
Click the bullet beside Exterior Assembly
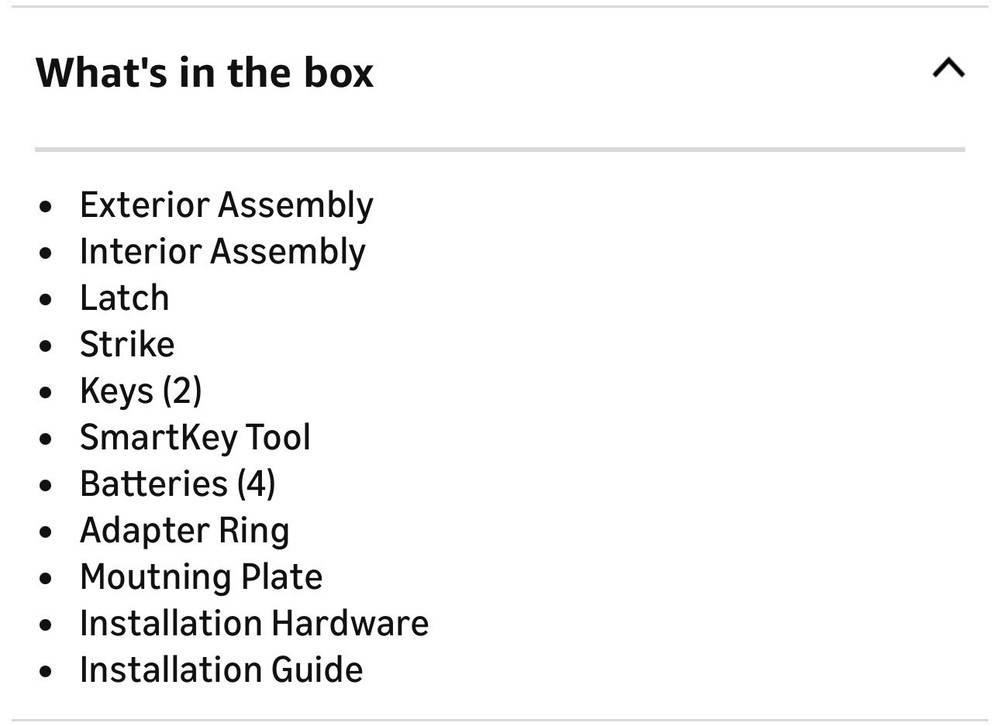click(46, 207)
